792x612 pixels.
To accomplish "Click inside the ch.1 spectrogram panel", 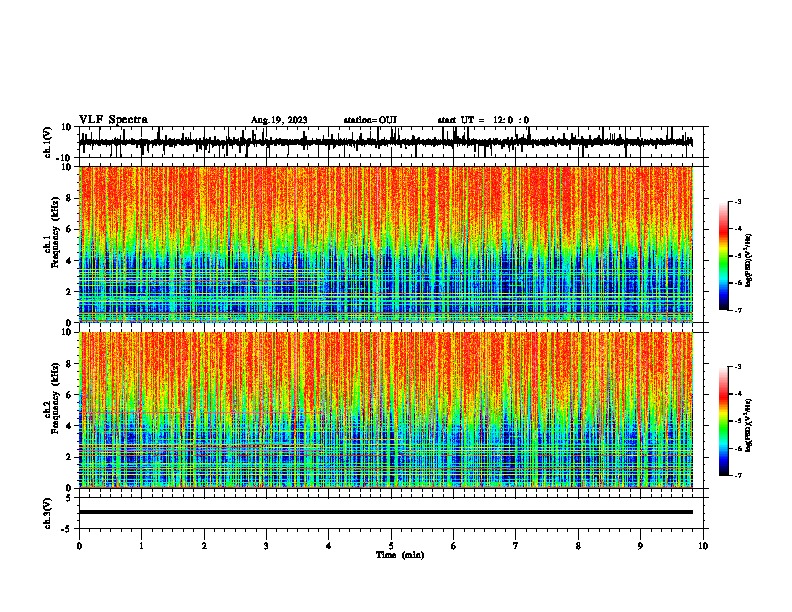I will [x=386, y=244].
